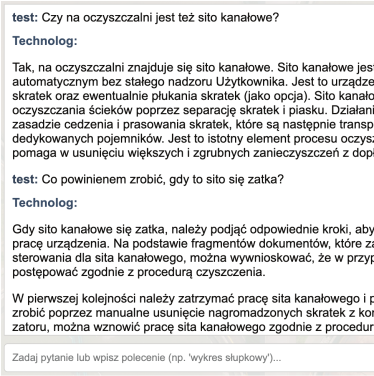Click the line starting "W pierwszej kolejności należy zatrzymać"
374x376 pixels.
[x=193, y=299]
